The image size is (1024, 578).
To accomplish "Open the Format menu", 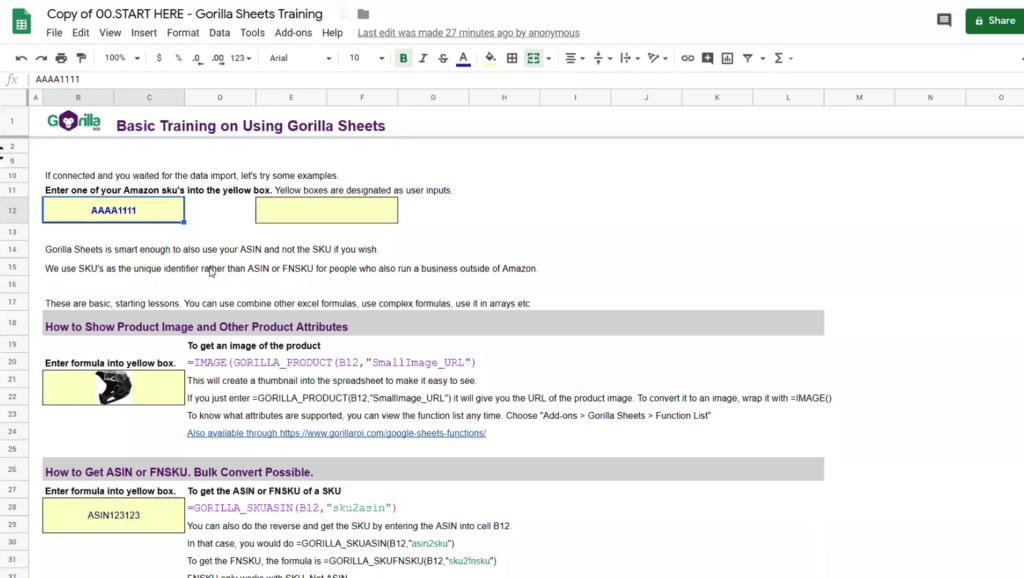I will 183,33.
